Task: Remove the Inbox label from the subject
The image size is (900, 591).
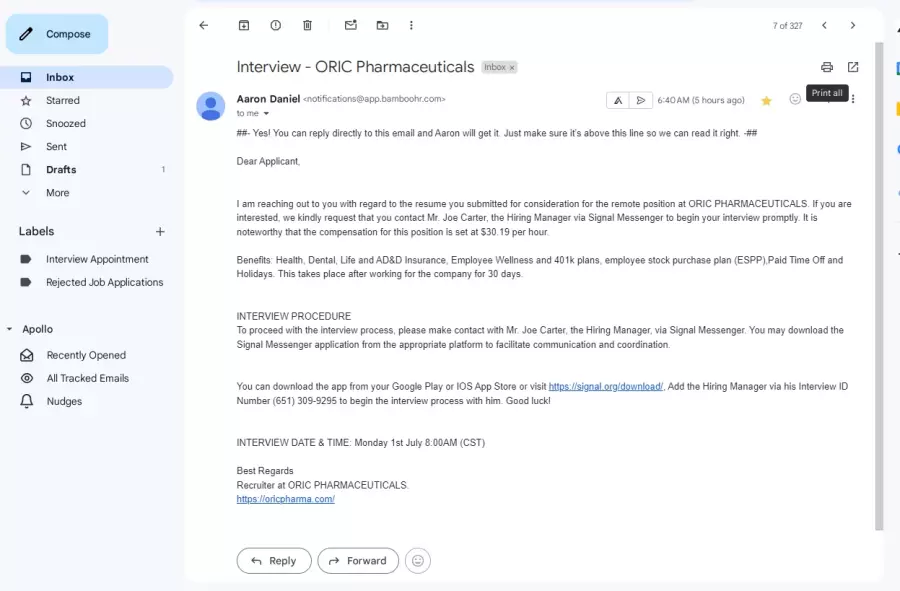Action: 512,68
